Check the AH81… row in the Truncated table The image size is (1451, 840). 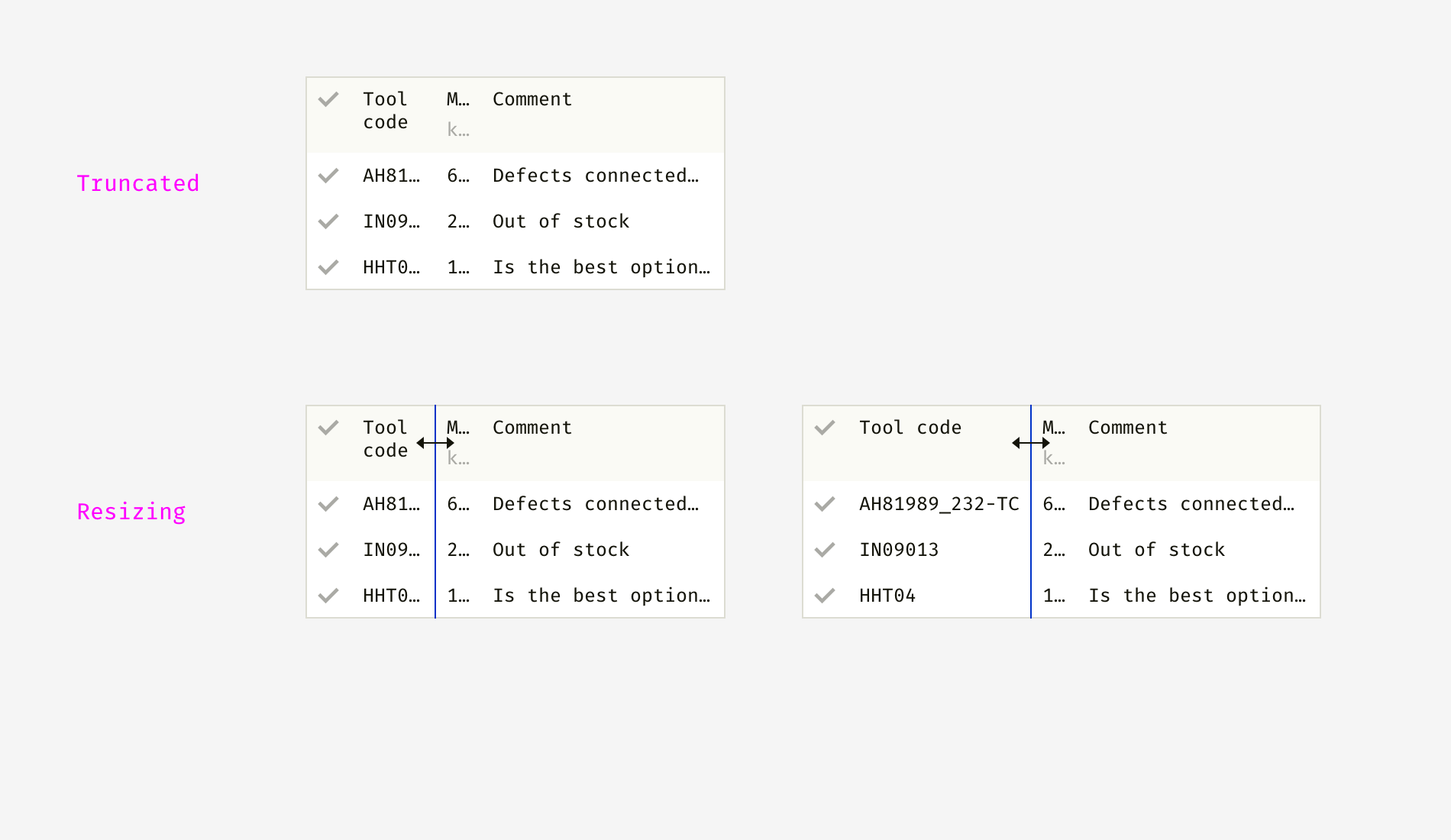328,176
